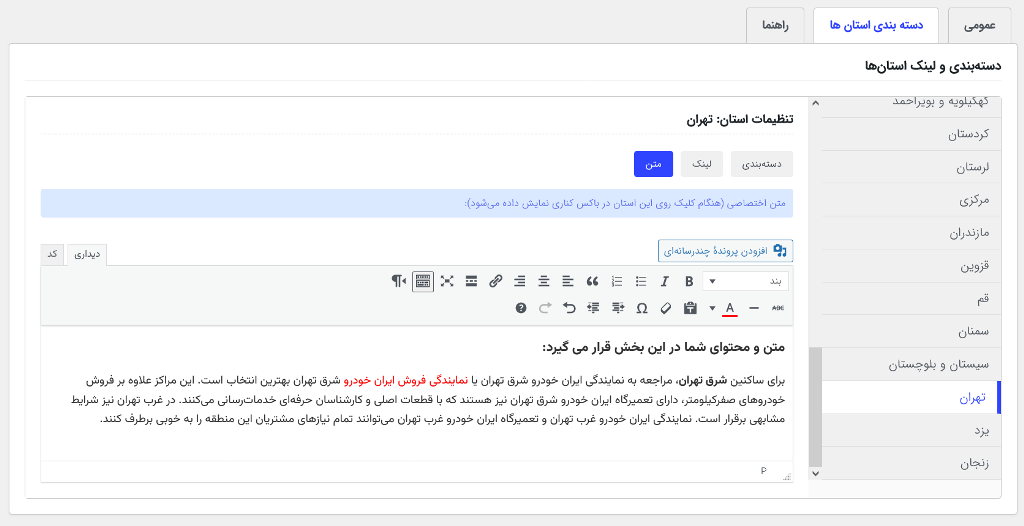Toggle paste as text clipboard icon
The height and width of the screenshot is (526, 1024).
point(690,308)
